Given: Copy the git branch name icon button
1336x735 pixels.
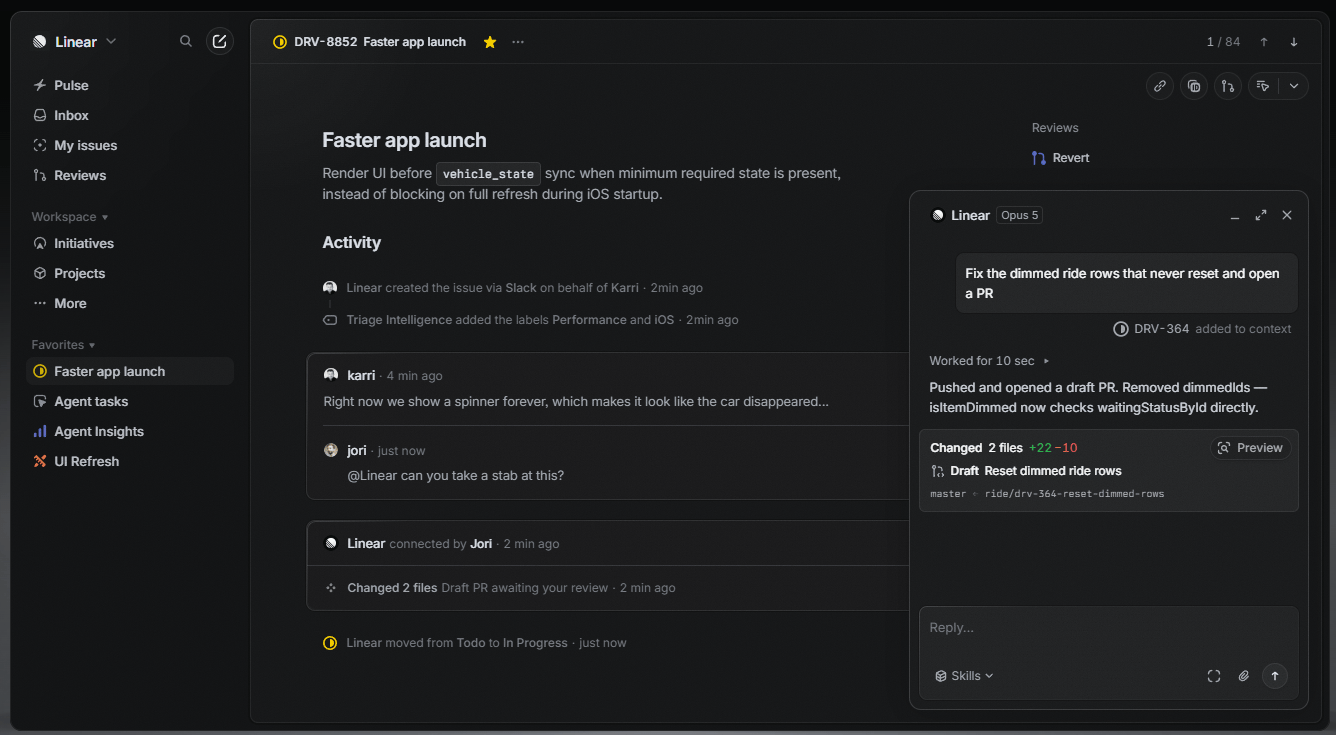Looking at the screenshot, I should (x=1228, y=86).
